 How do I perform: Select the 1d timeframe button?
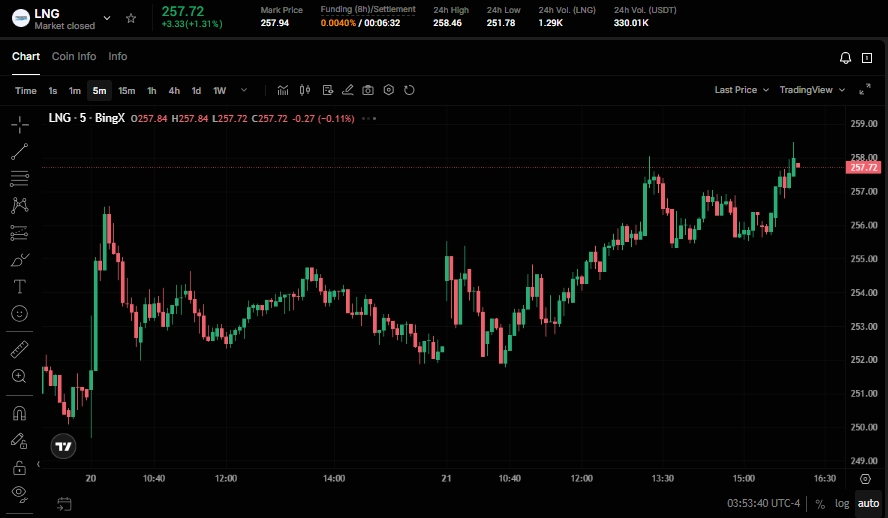click(196, 90)
